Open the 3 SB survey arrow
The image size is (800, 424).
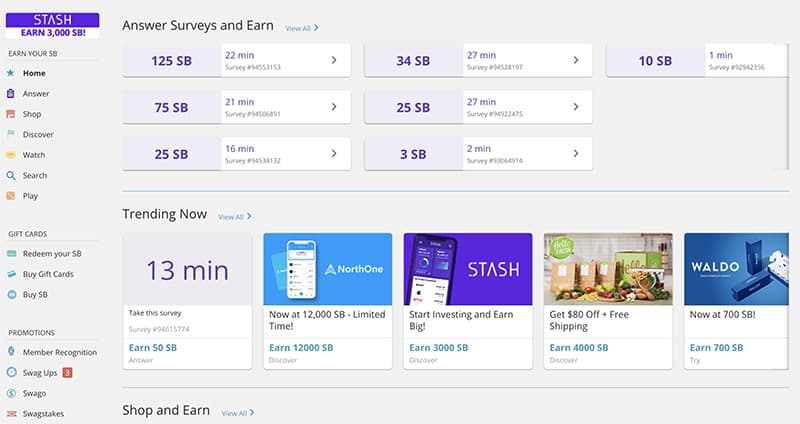[576, 153]
